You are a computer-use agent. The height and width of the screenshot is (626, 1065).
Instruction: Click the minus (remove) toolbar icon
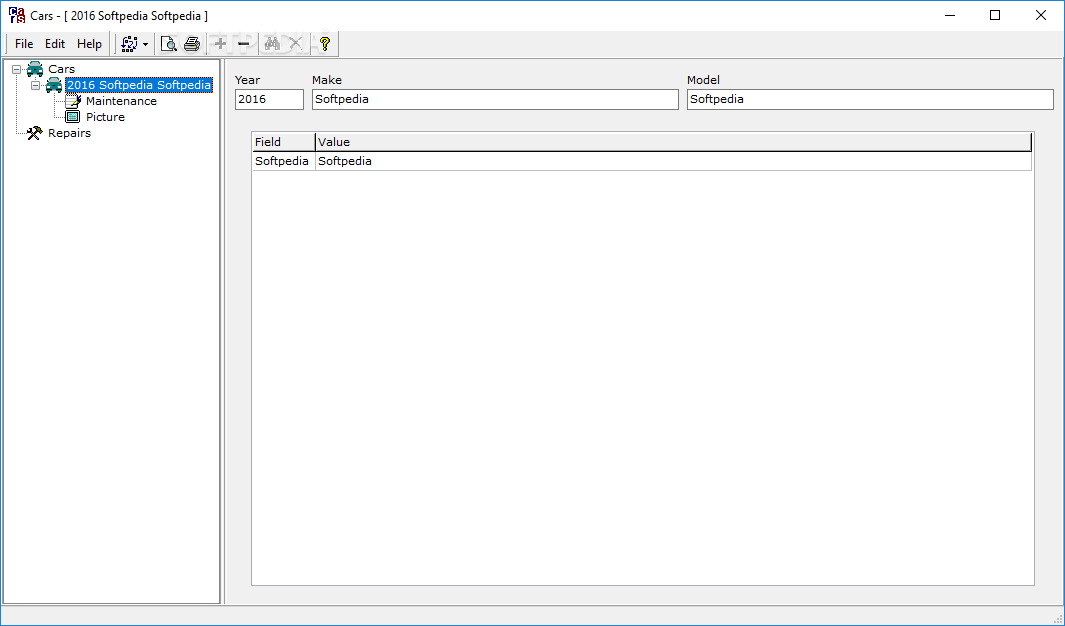click(244, 44)
